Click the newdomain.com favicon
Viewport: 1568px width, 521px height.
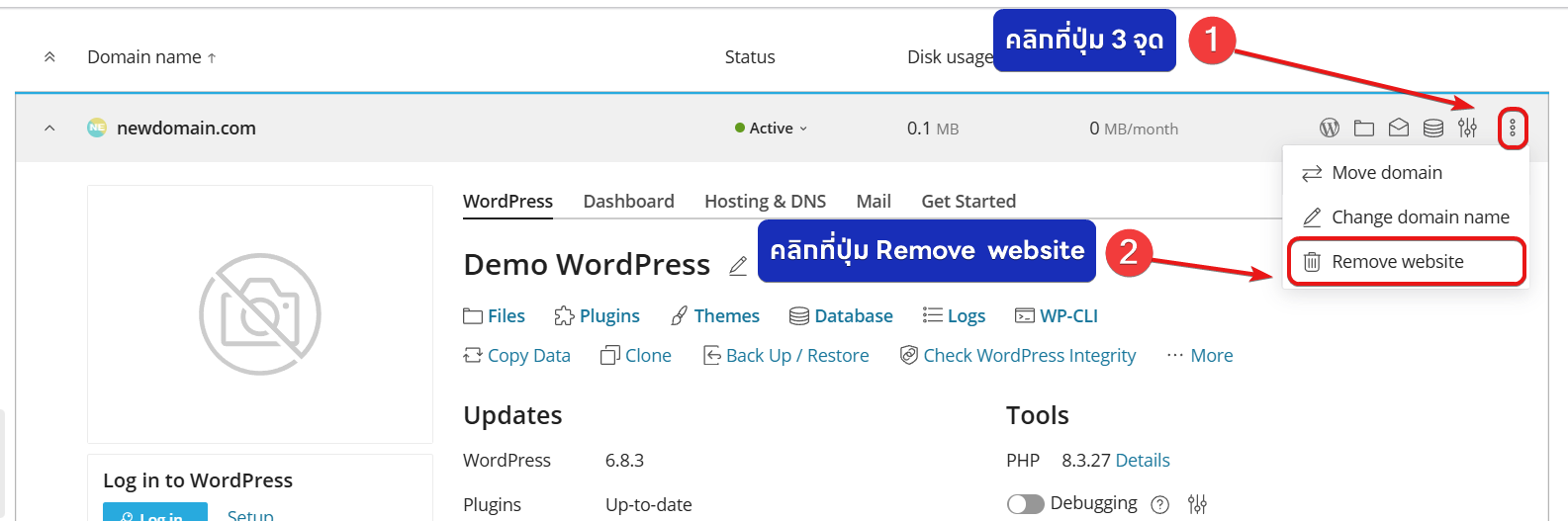97,128
